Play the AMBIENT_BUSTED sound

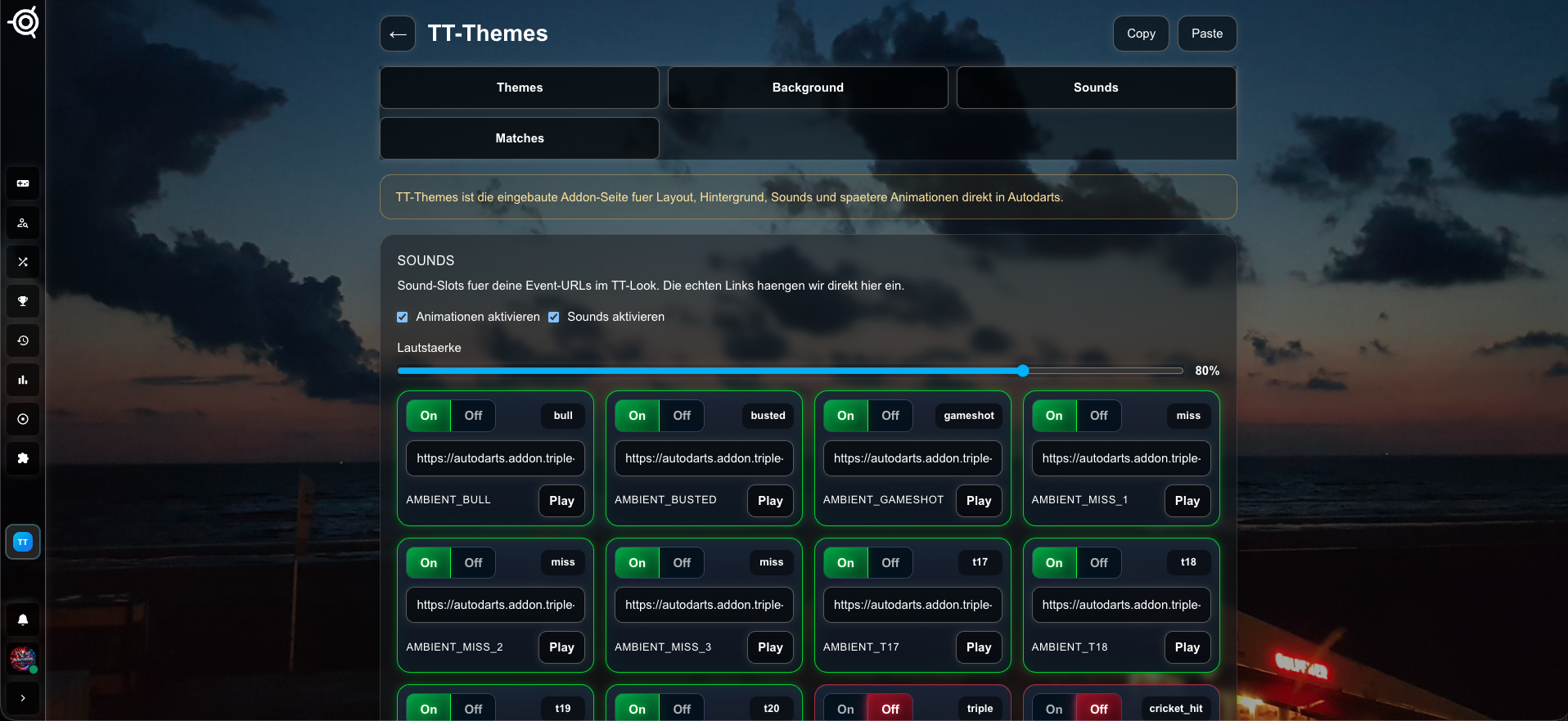(770, 501)
